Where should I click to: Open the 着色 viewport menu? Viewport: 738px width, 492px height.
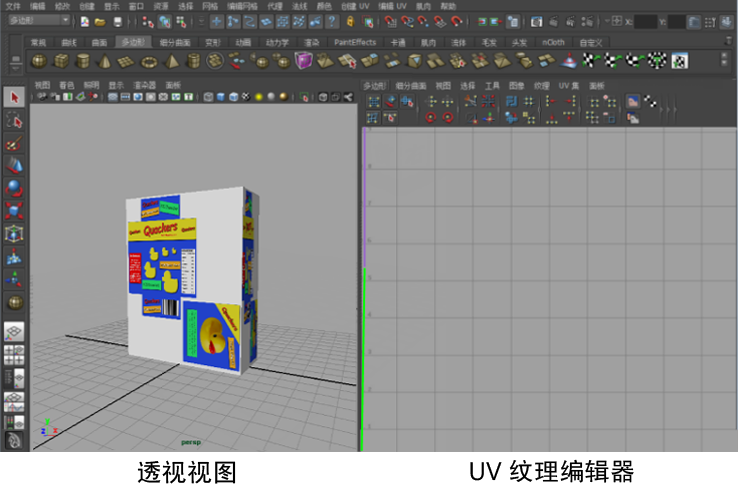pos(66,86)
